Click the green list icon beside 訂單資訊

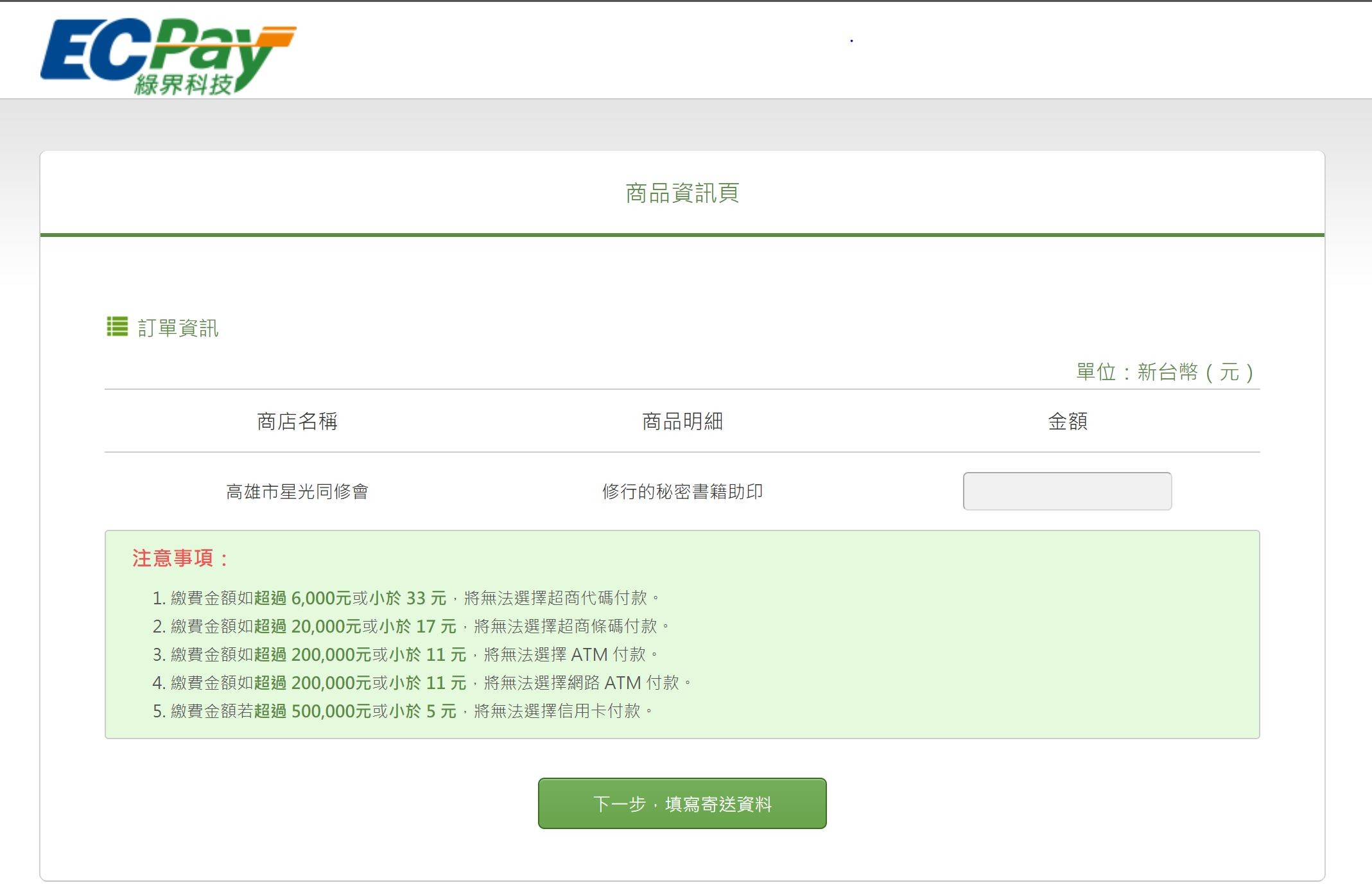(117, 326)
